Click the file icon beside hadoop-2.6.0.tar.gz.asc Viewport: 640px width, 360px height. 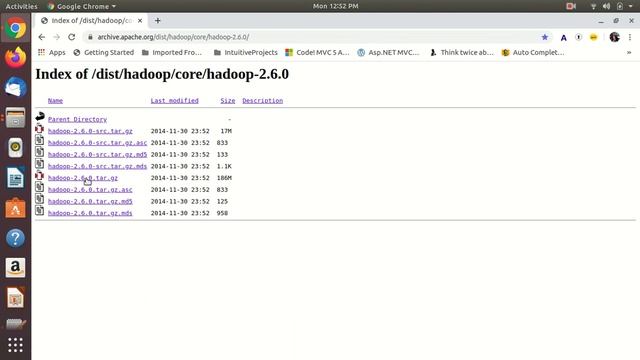click(40, 188)
